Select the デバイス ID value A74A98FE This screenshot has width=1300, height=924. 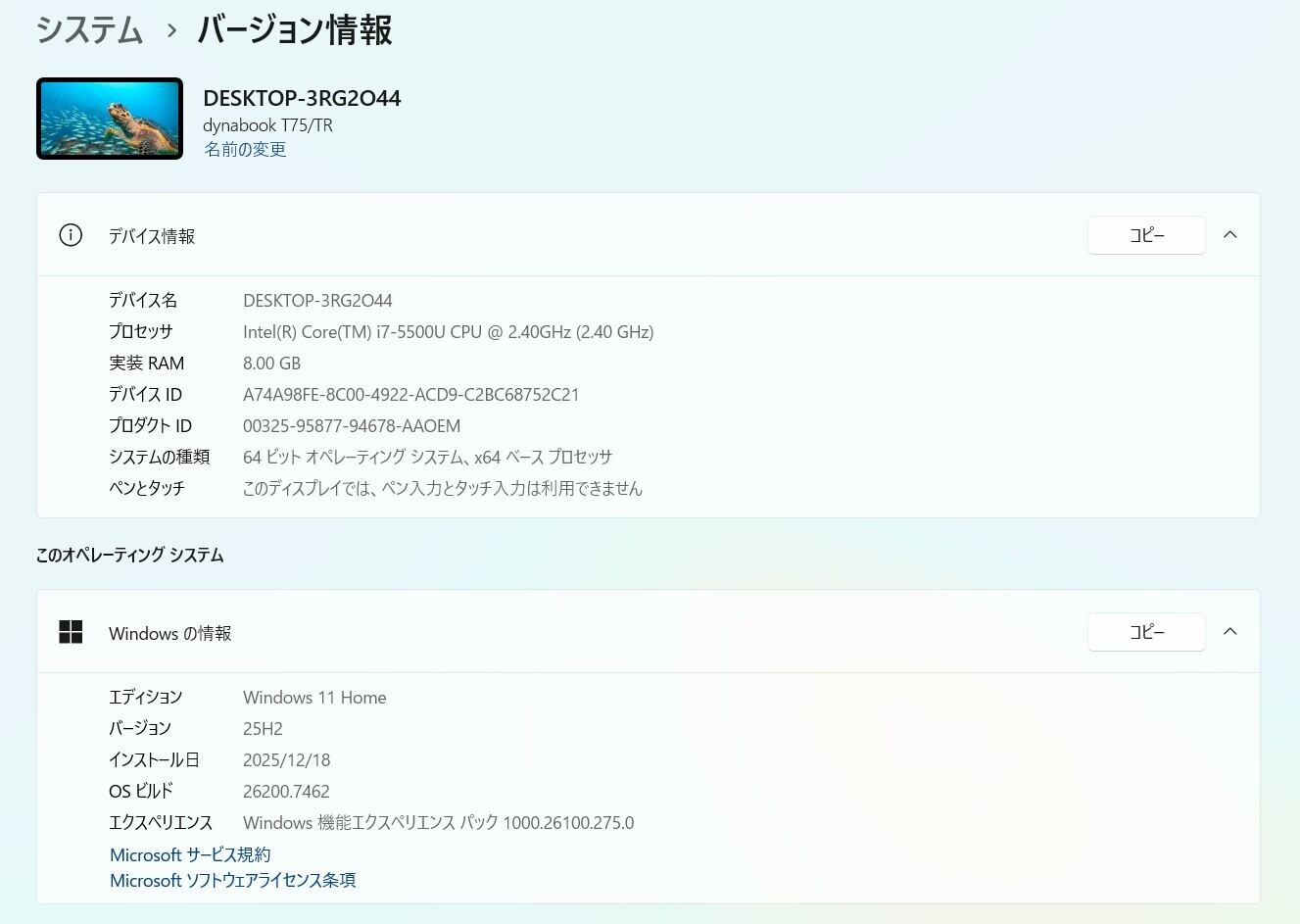(x=411, y=395)
